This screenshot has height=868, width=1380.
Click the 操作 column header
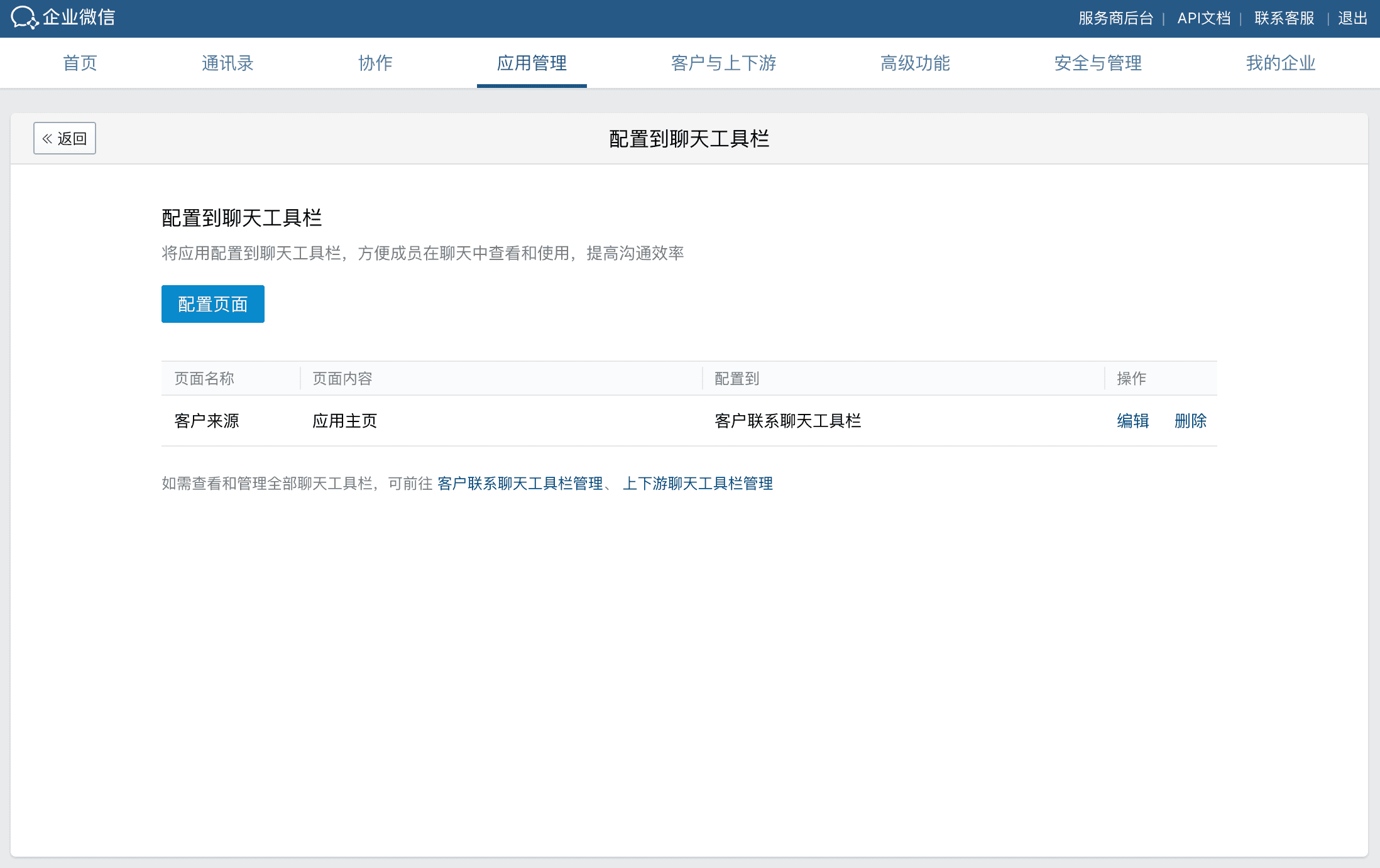(1132, 379)
